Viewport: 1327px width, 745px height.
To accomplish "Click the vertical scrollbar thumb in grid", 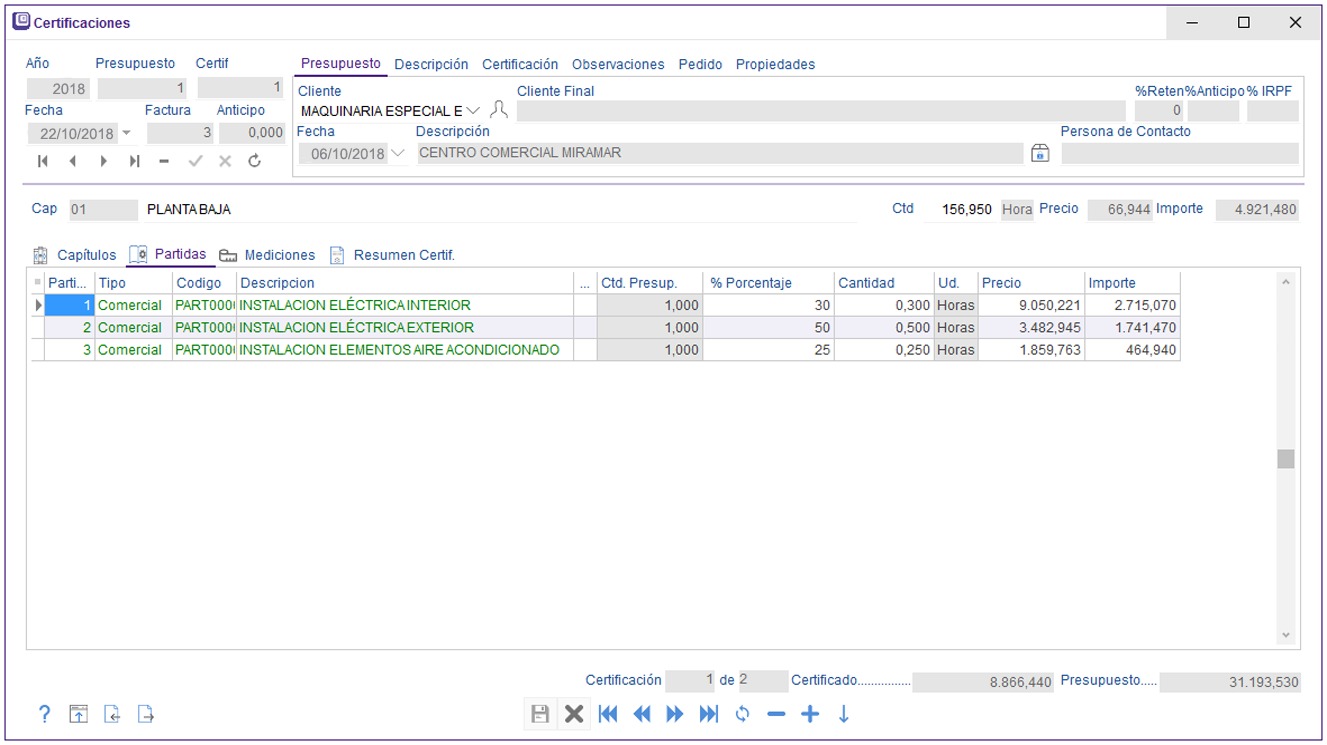I will tap(1286, 459).
